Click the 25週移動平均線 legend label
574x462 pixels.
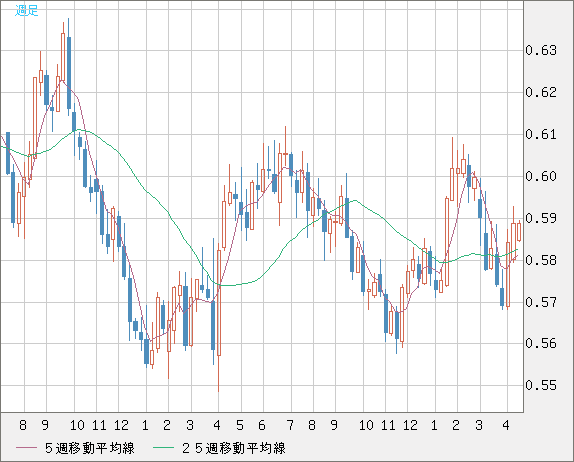(234, 448)
